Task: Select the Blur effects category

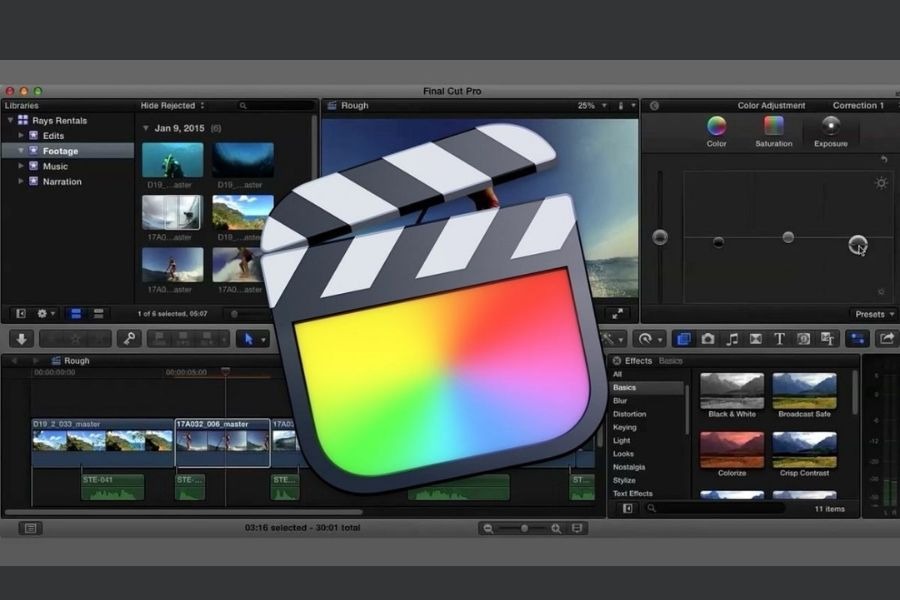Action: coord(621,400)
